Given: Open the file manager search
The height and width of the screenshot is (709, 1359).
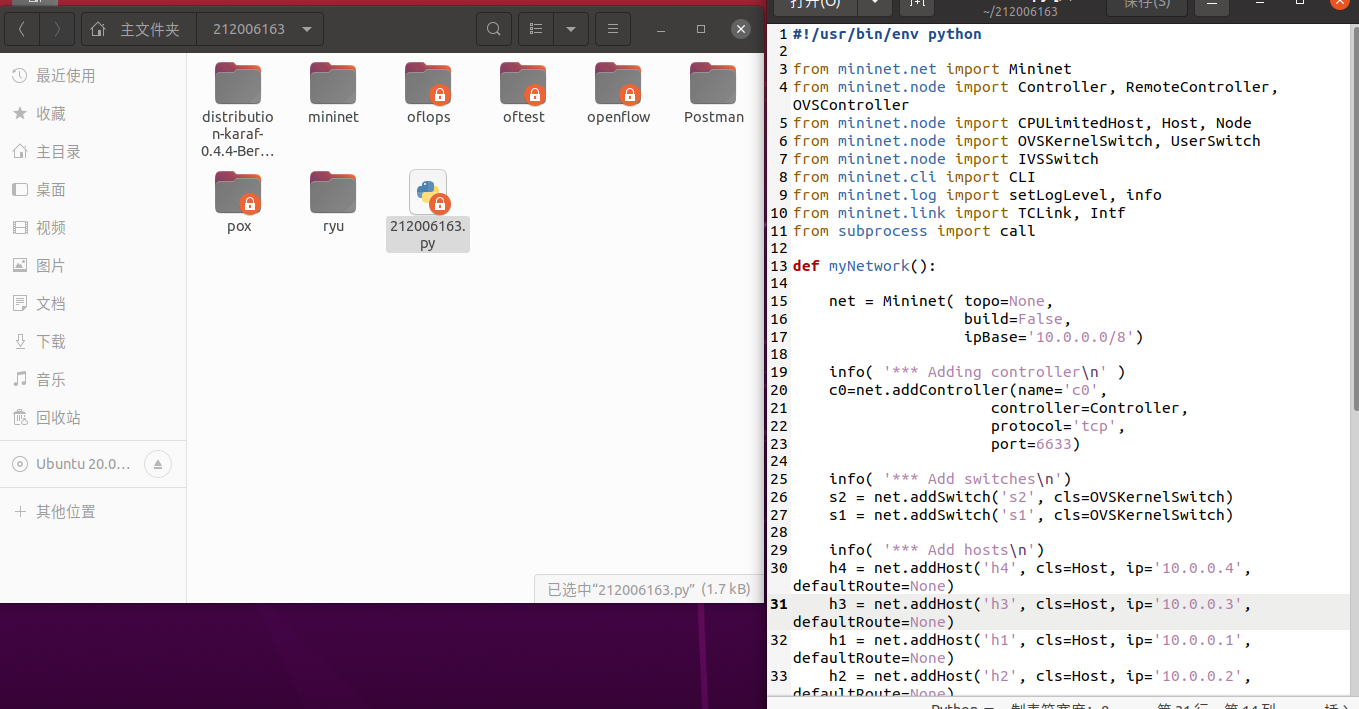Looking at the screenshot, I should point(493,29).
